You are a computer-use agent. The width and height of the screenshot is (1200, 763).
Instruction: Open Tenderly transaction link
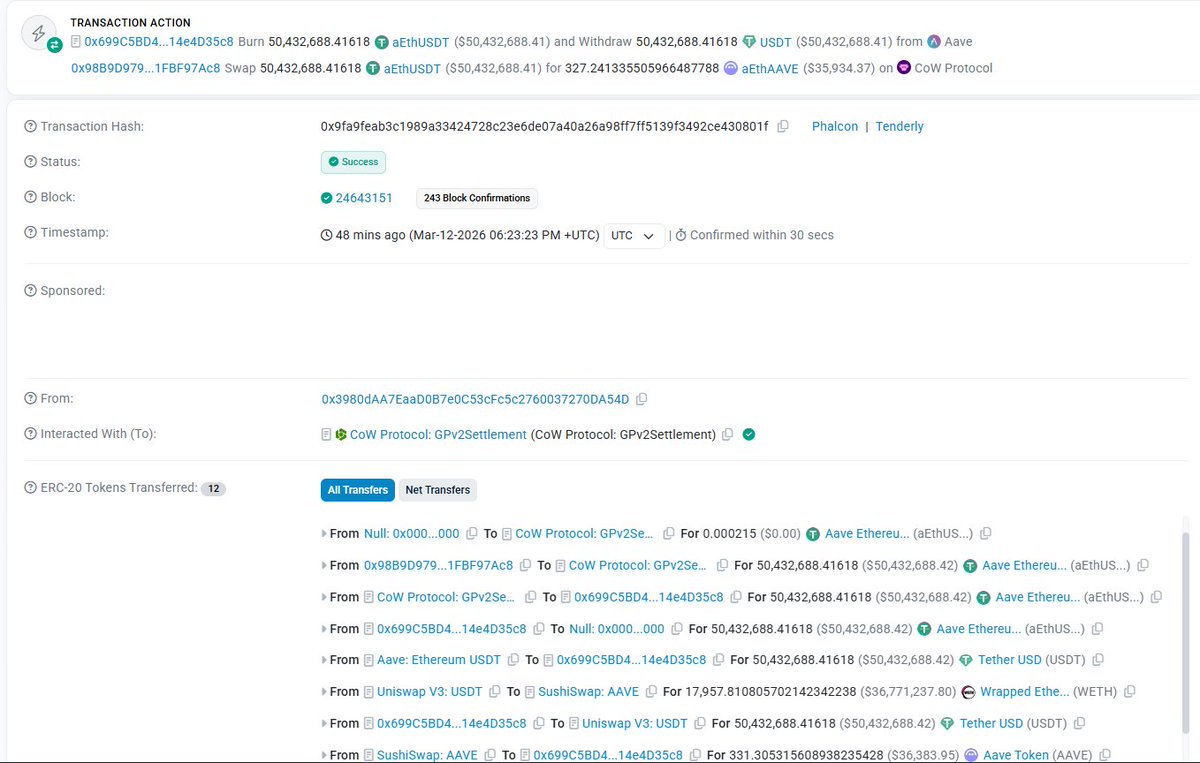tap(900, 127)
